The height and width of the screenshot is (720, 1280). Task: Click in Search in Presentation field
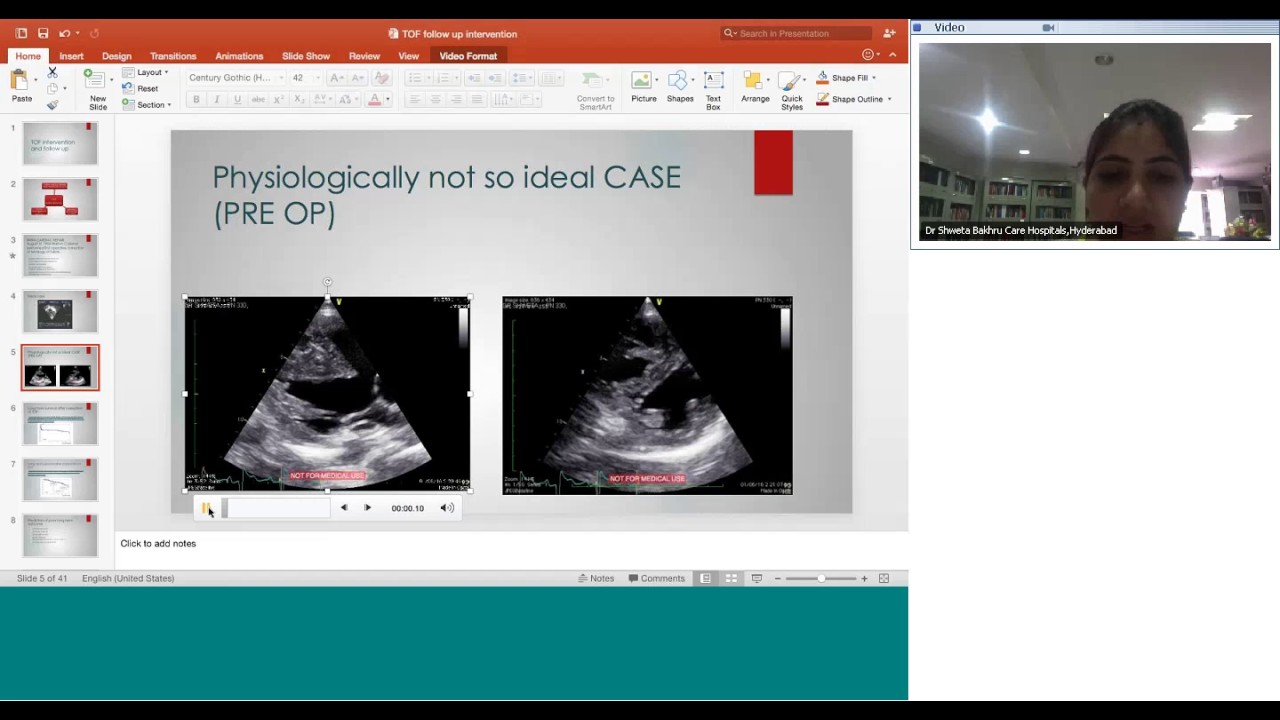click(x=797, y=33)
